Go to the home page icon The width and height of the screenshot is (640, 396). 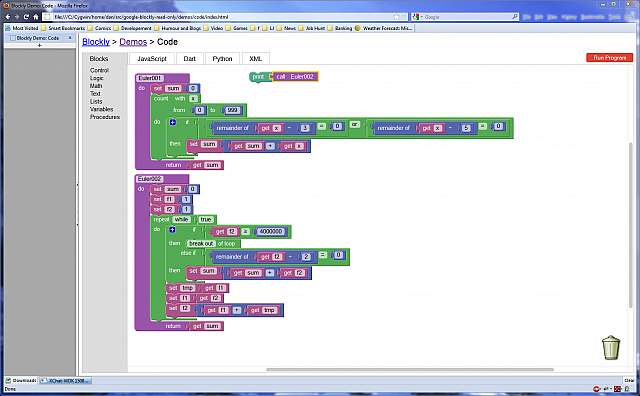[36, 17]
